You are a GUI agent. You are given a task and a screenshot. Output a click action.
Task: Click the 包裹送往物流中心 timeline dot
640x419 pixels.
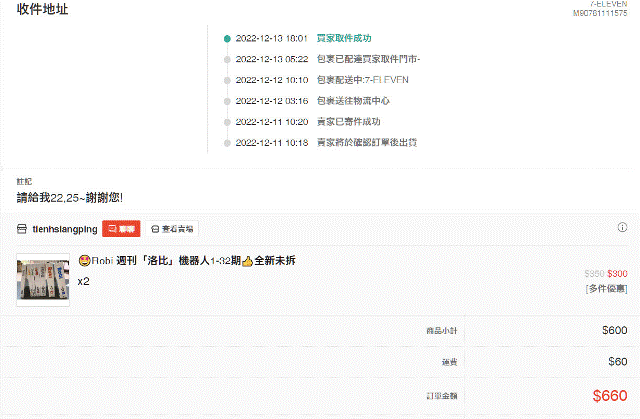(x=227, y=101)
